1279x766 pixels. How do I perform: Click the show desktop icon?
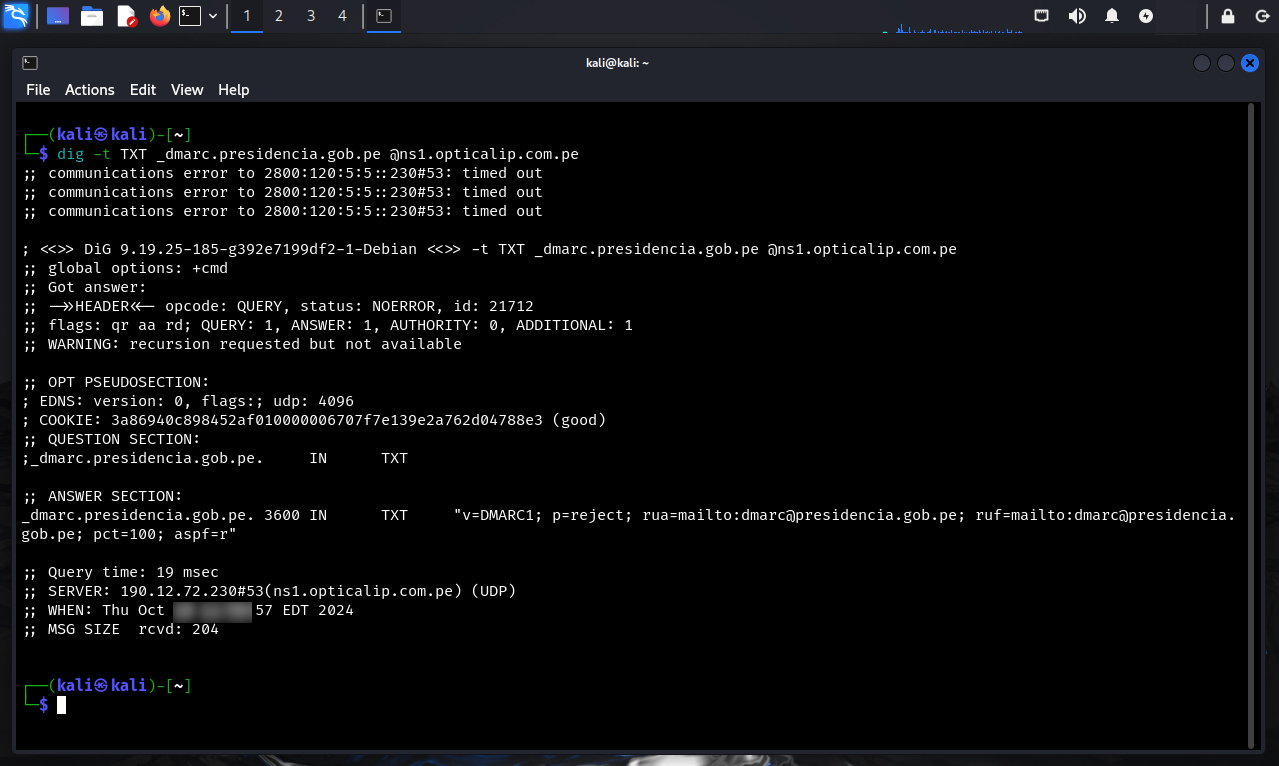58,16
